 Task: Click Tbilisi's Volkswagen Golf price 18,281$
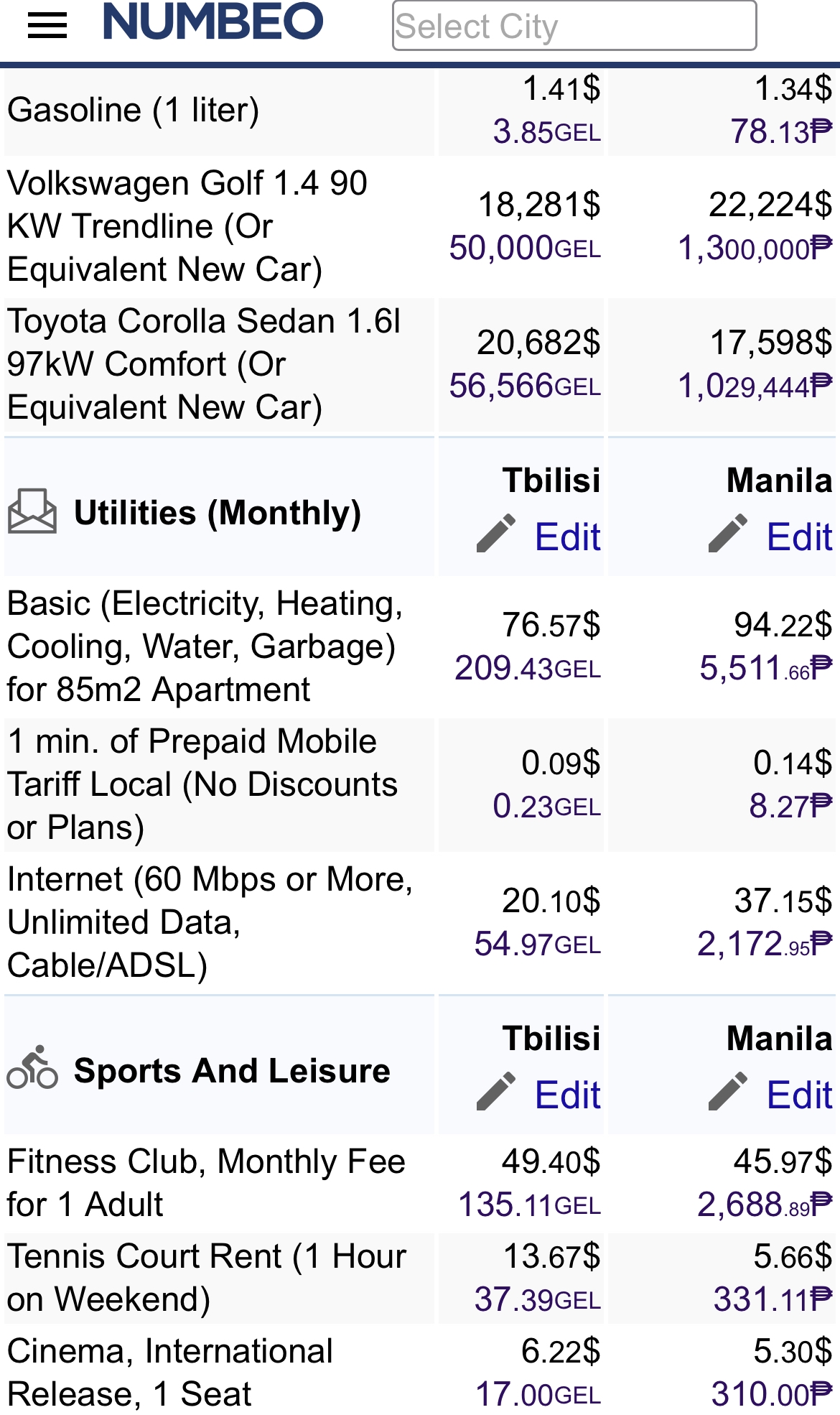[x=539, y=205]
